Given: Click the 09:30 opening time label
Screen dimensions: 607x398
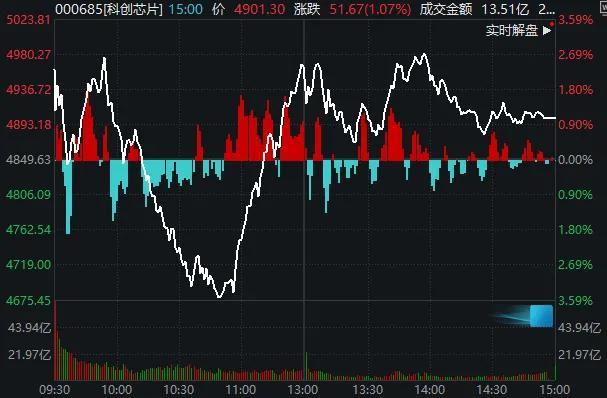Looking at the screenshot, I should coord(55,389).
